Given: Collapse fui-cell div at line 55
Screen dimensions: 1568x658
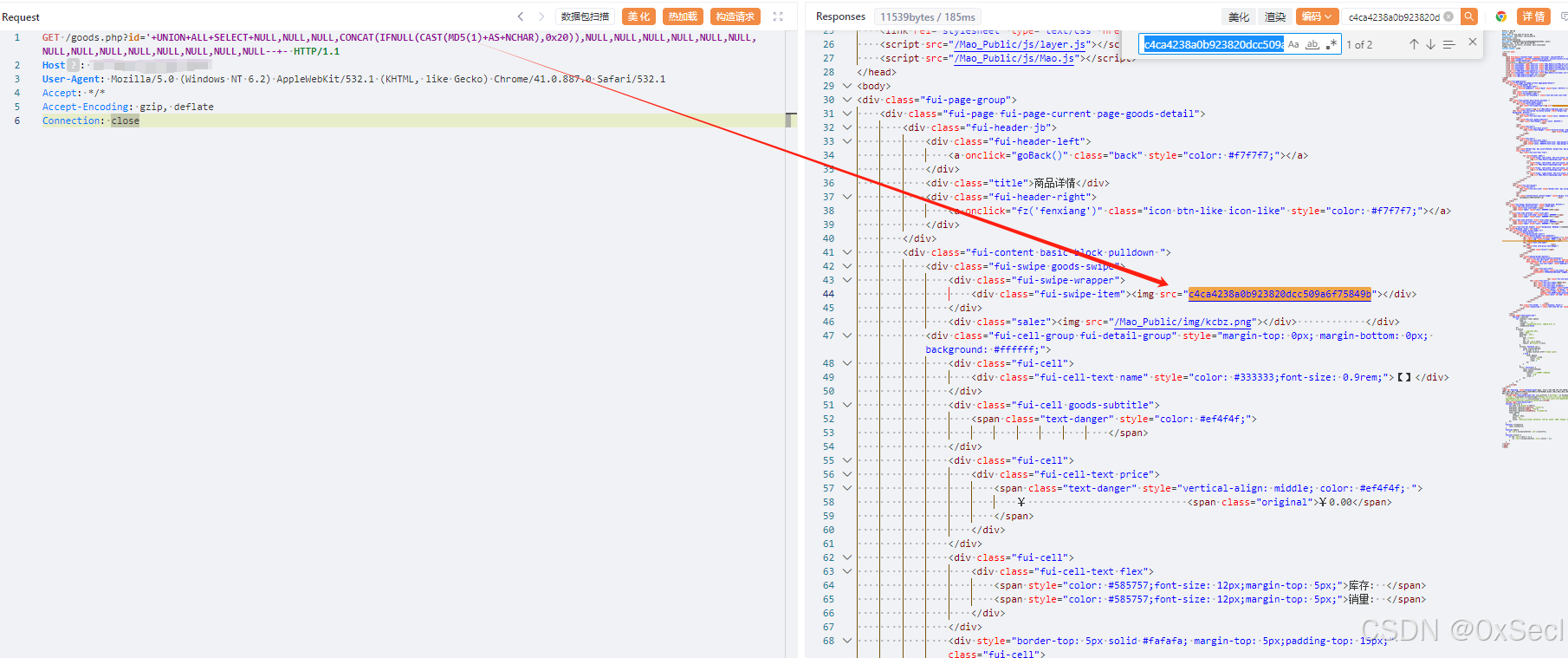Looking at the screenshot, I should 847,460.
